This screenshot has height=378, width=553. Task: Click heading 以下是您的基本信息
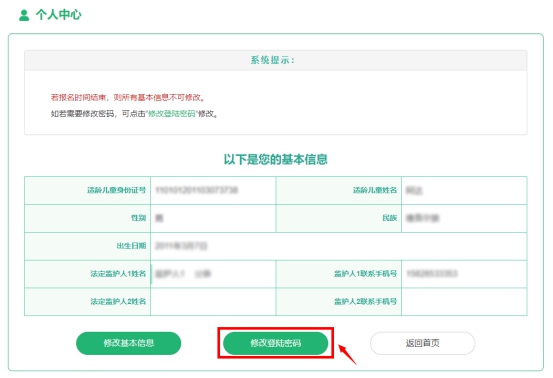click(275, 159)
